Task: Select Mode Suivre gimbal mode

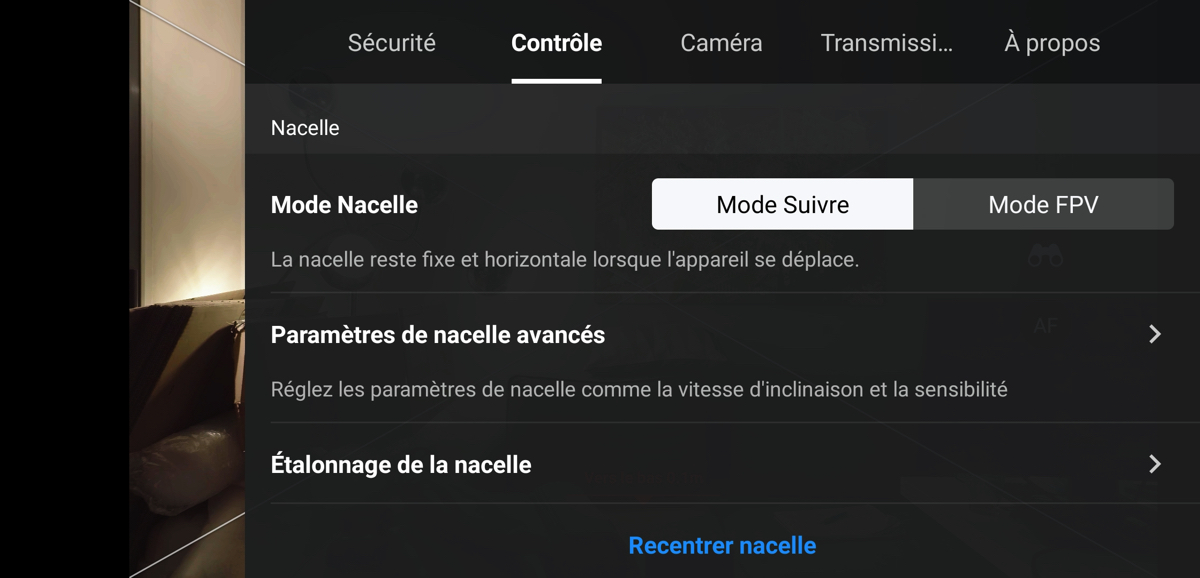Action: point(782,204)
